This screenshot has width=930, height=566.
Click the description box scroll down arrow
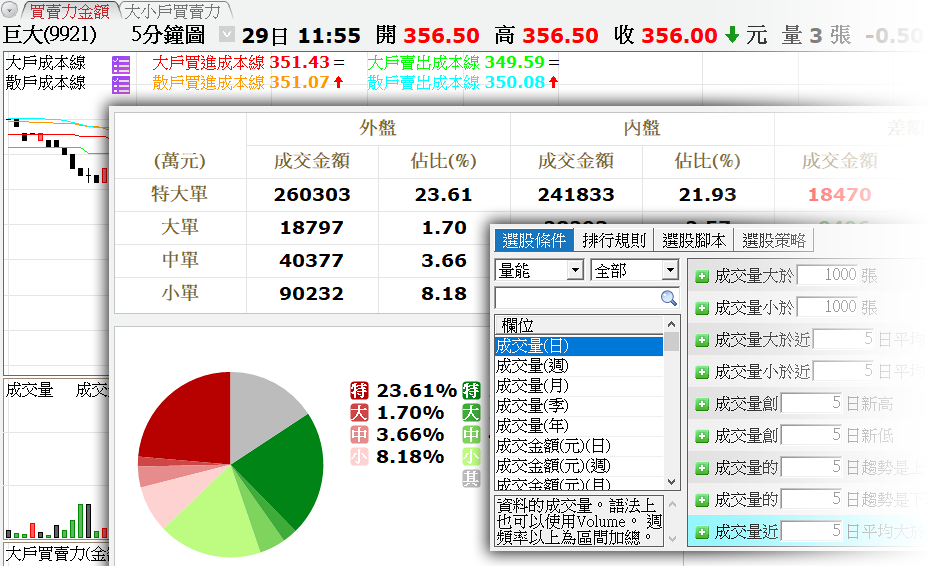[x=672, y=539]
